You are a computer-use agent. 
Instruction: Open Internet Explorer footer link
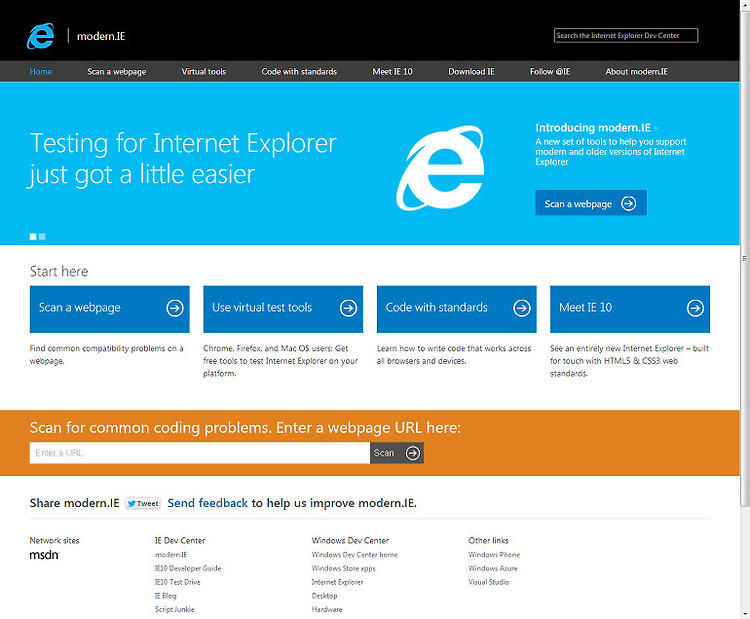337,582
